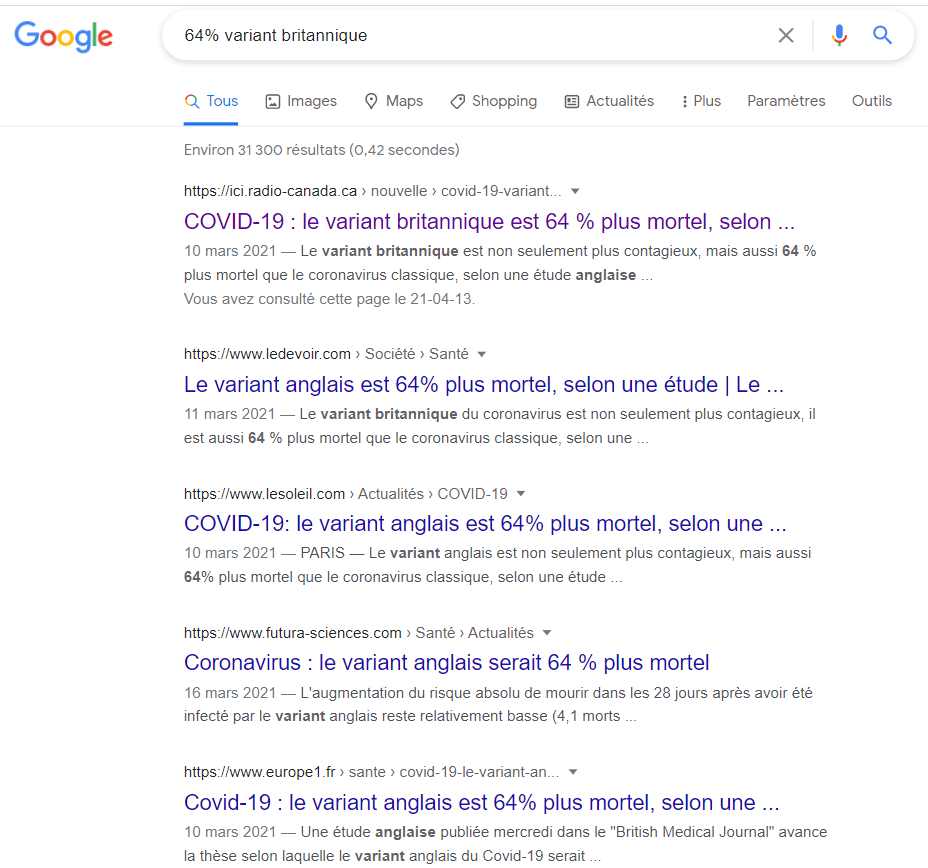Screen dimensions: 928x868
Task: Open the Images search tab
Action: (301, 101)
